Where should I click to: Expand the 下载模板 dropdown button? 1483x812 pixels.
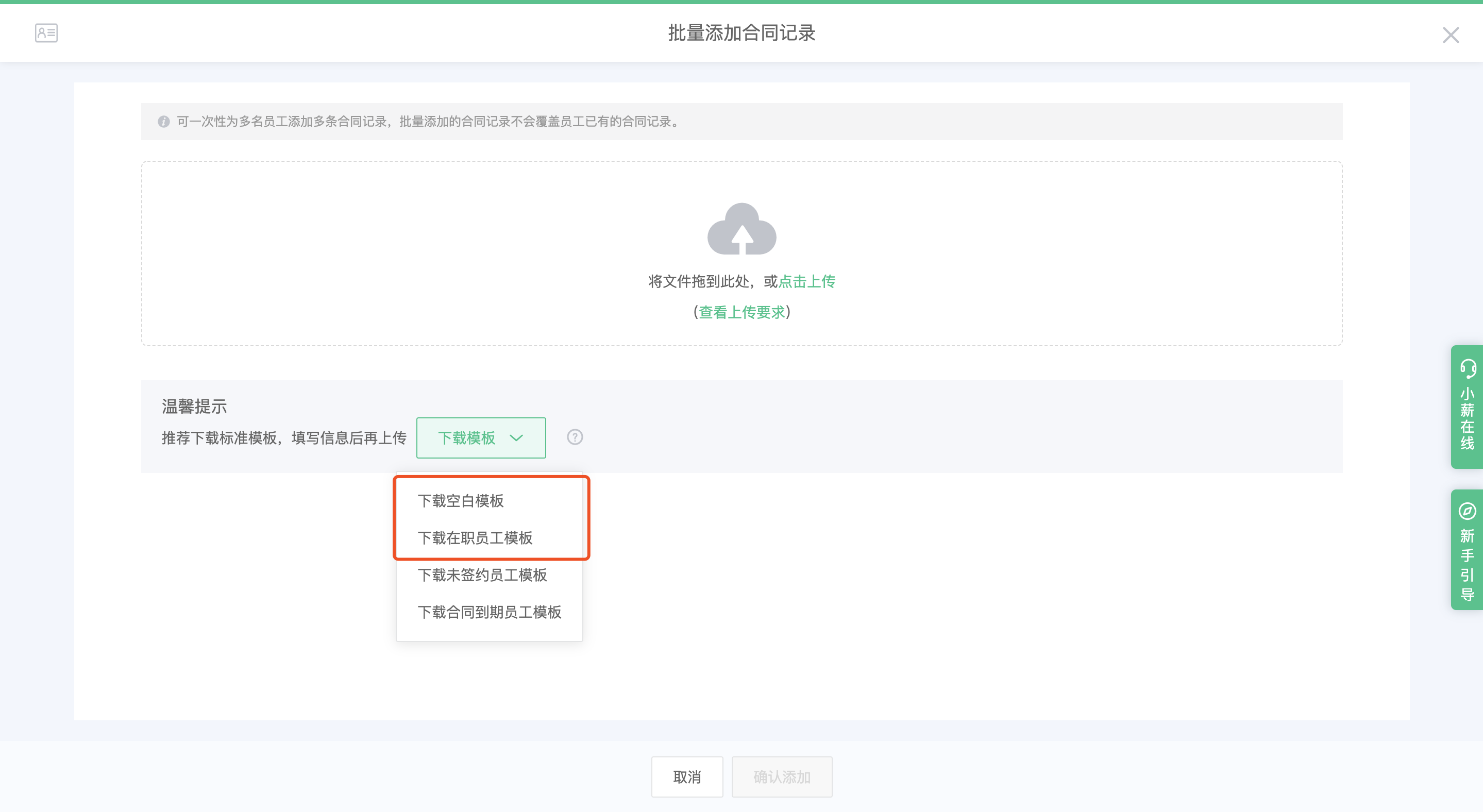point(481,438)
